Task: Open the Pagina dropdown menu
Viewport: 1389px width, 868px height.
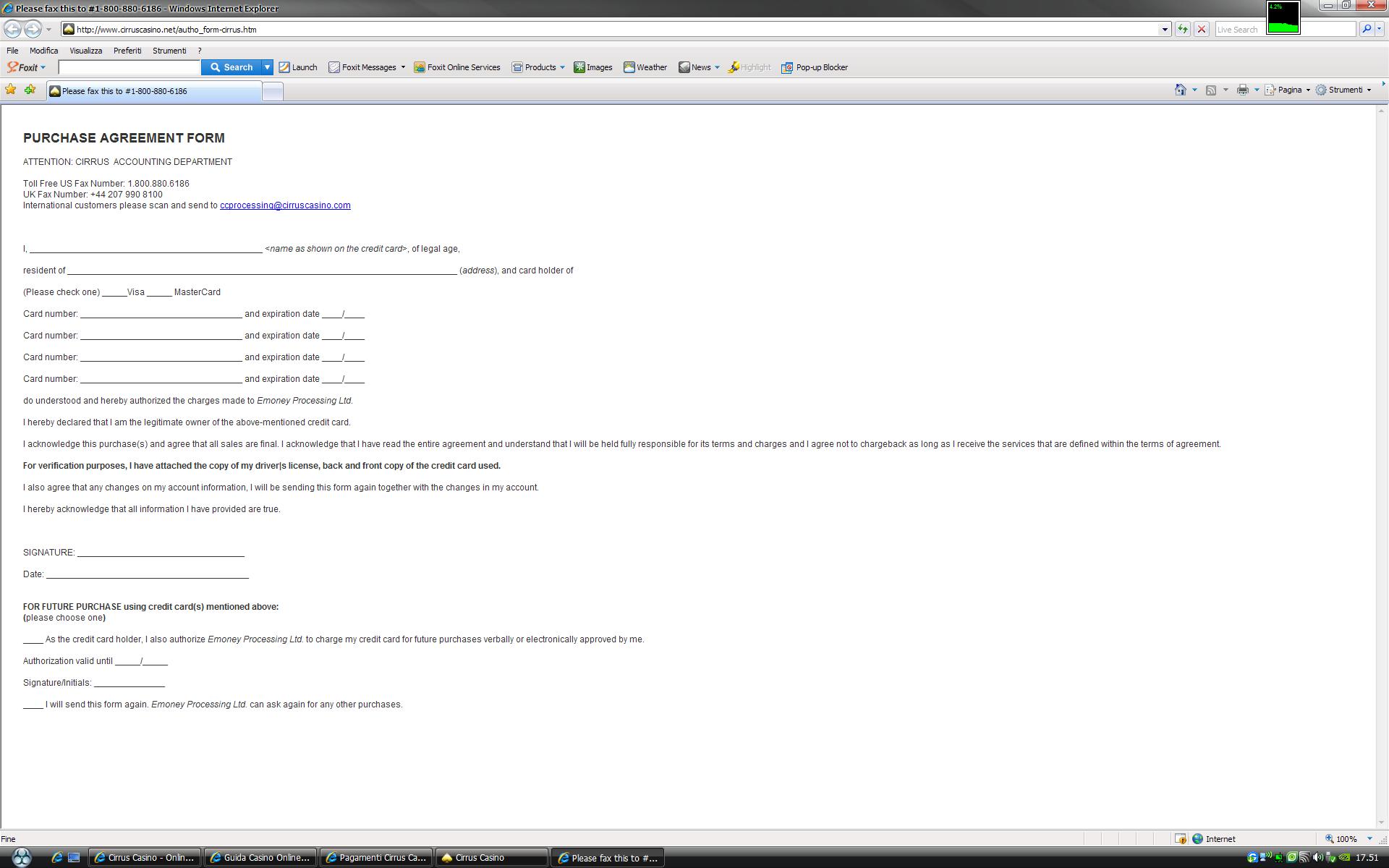Action: click(x=1288, y=90)
